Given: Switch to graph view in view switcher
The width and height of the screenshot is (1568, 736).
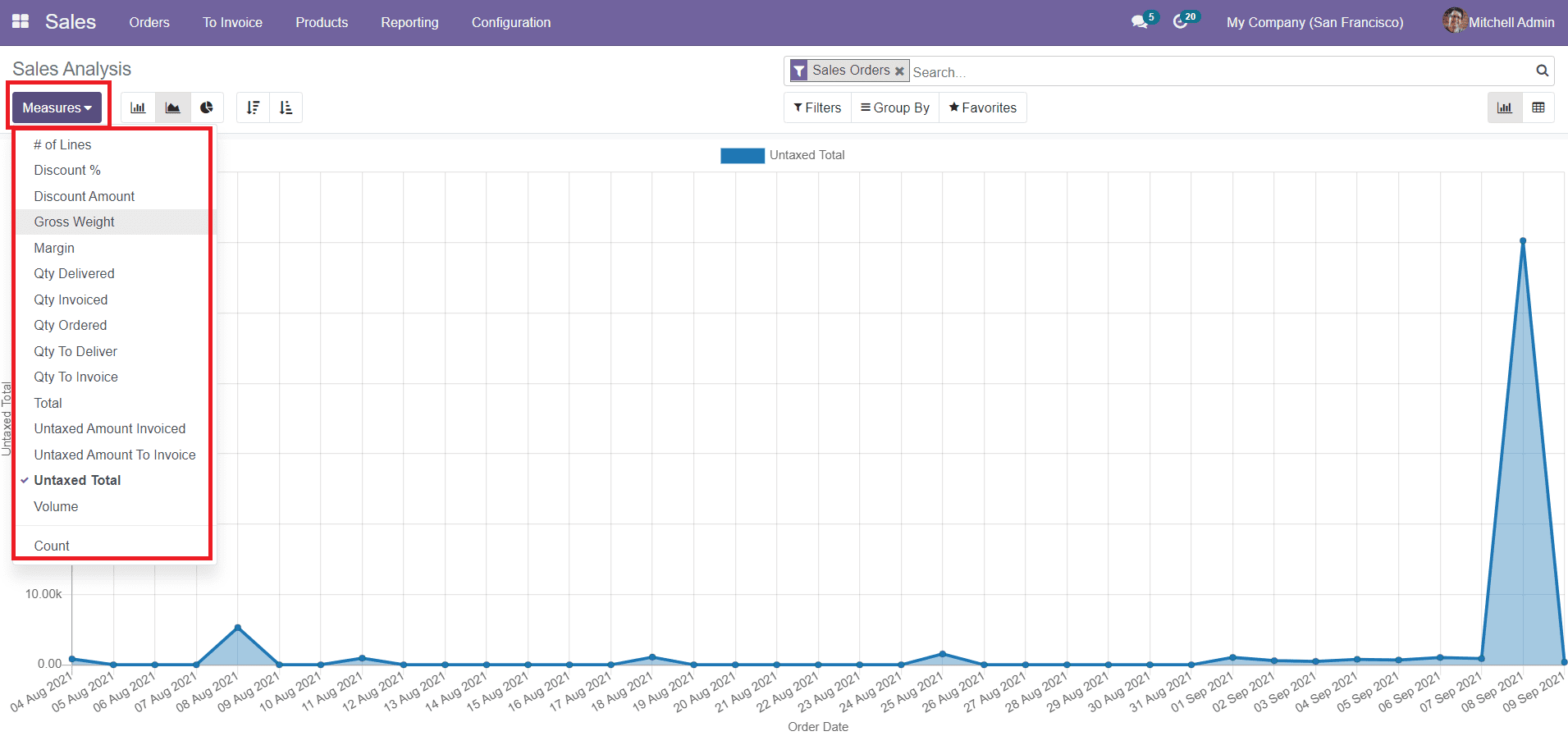Looking at the screenshot, I should [x=1504, y=107].
